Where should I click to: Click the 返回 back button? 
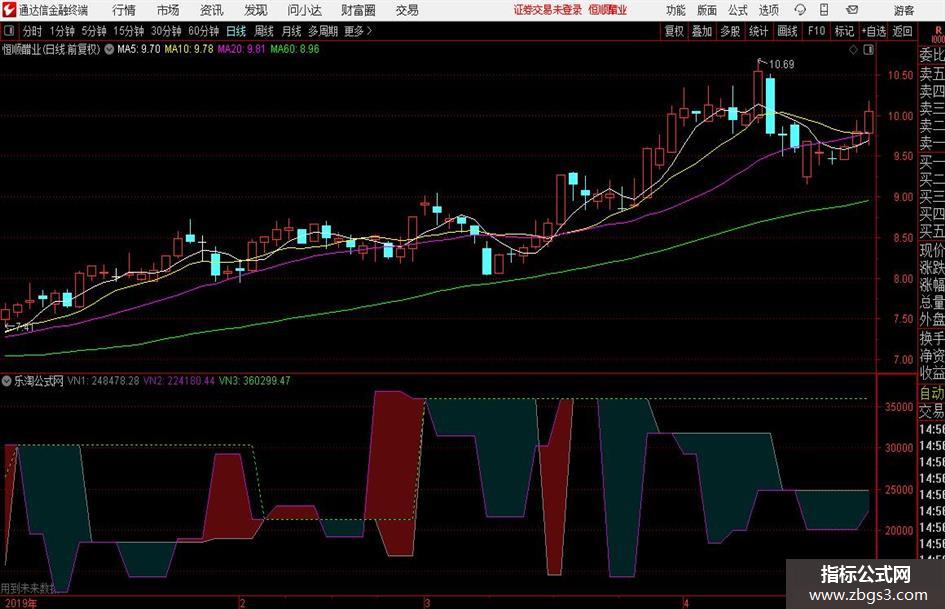[902, 31]
